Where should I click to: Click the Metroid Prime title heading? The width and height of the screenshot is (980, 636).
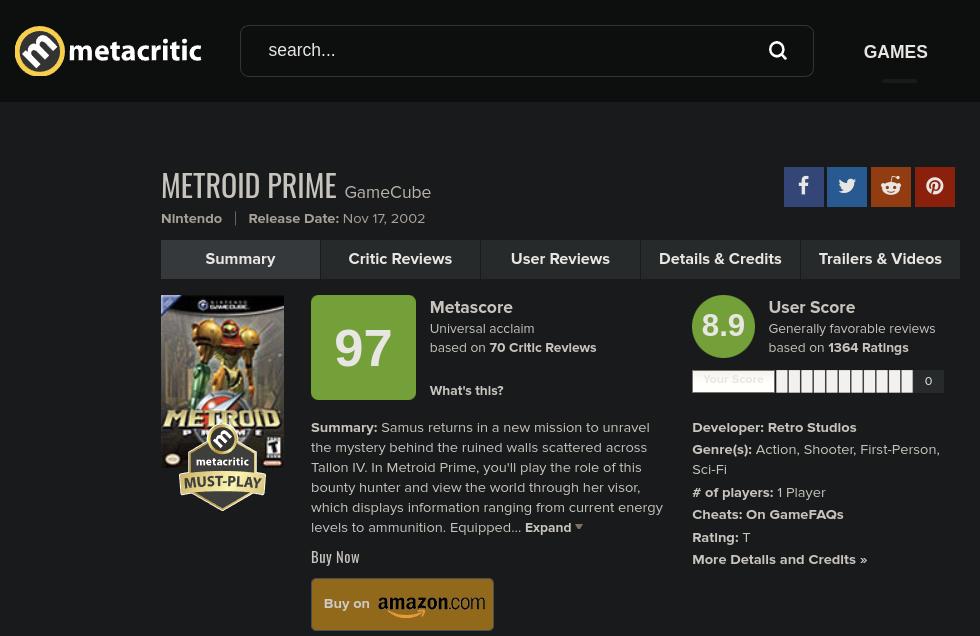pyautogui.click(x=249, y=186)
